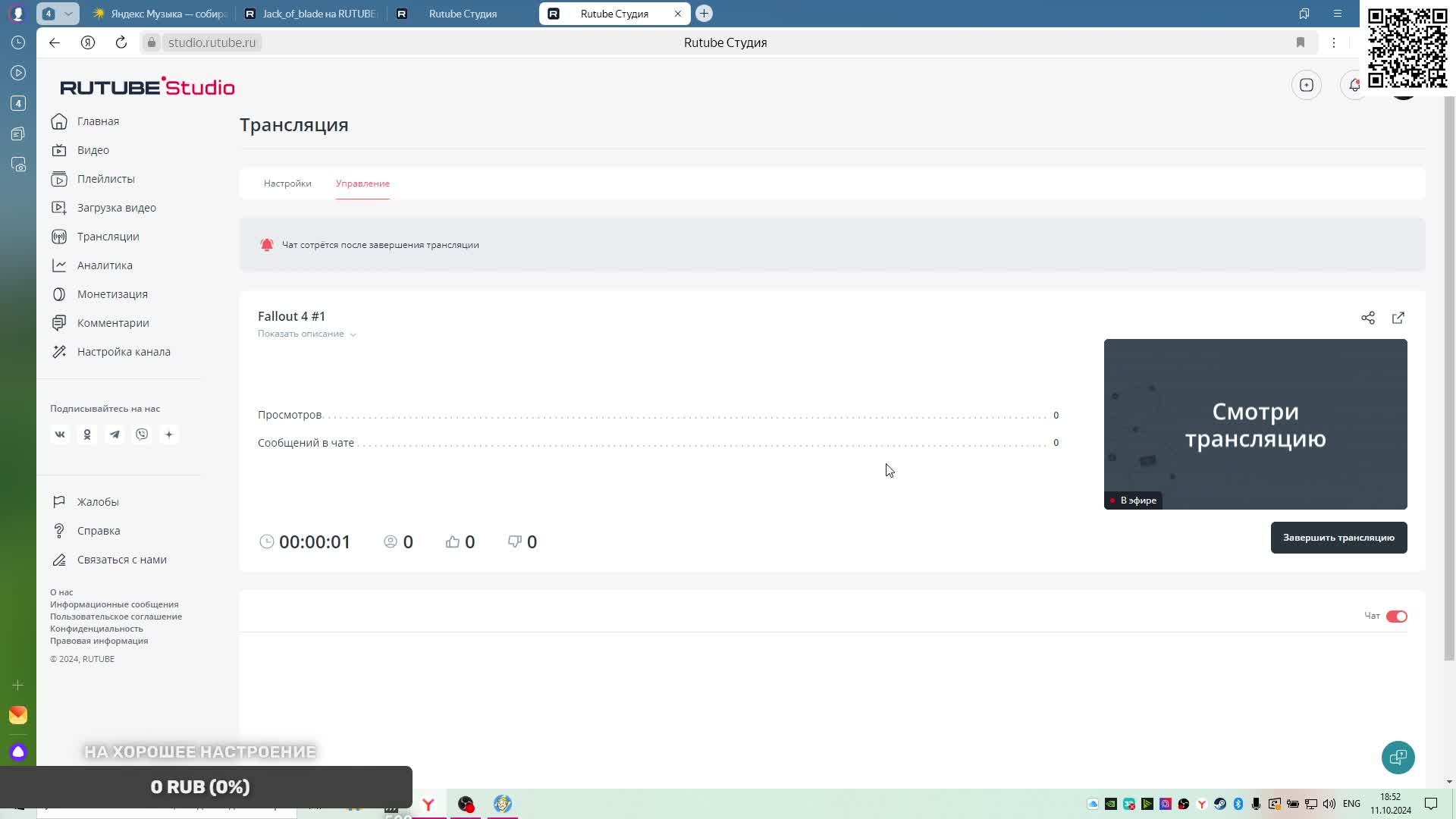The width and height of the screenshot is (1456, 819).
Task: Open Аналитика in the sidebar
Action: point(105,265)
